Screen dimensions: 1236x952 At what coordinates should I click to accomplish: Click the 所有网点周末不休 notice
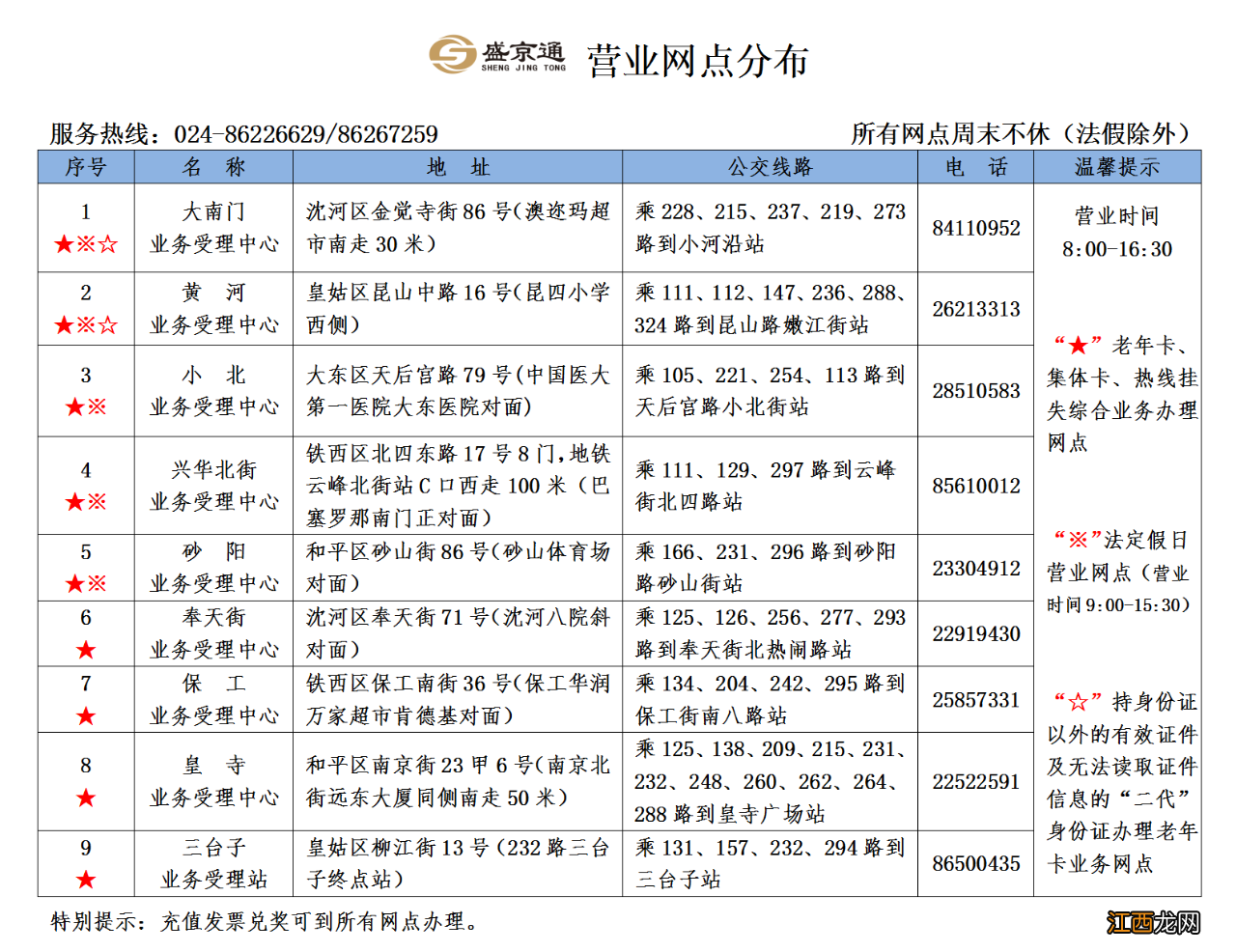(1023, 134)
